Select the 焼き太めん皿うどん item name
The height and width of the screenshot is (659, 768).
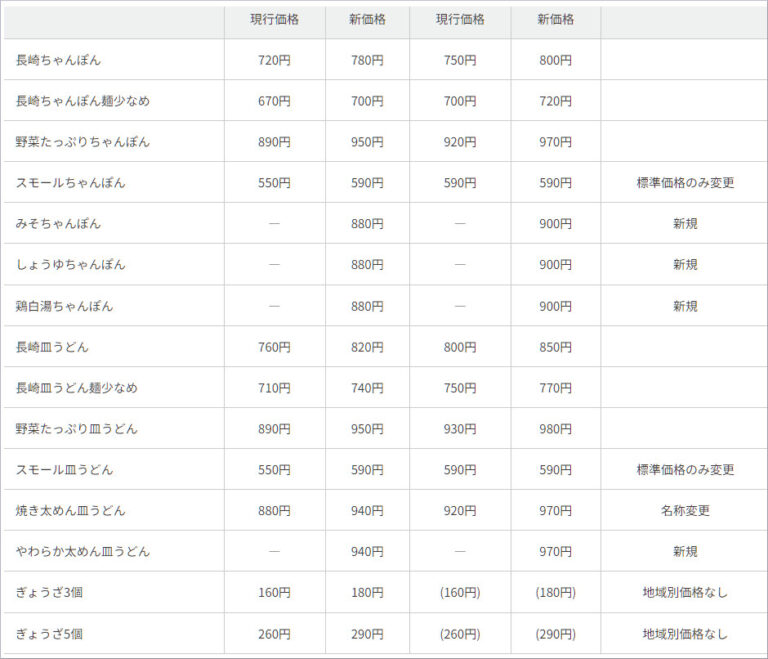[x=71, y=511]
